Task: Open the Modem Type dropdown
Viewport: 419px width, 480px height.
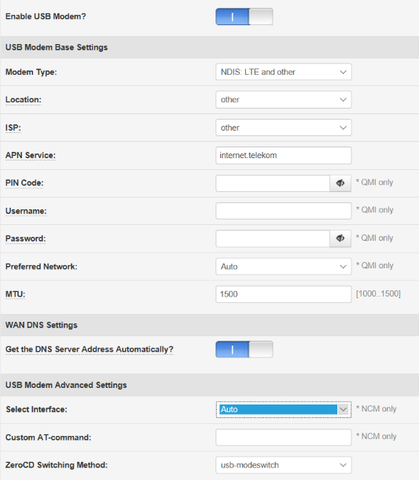Action: 283,72
